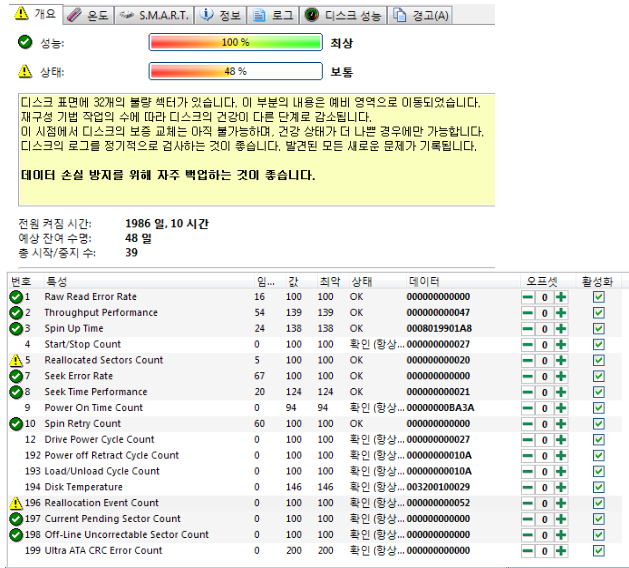The height and width of the screenshot is (568, 629).
Task: Switch to the 디스크 성능 tab
Action: point(343,15)
